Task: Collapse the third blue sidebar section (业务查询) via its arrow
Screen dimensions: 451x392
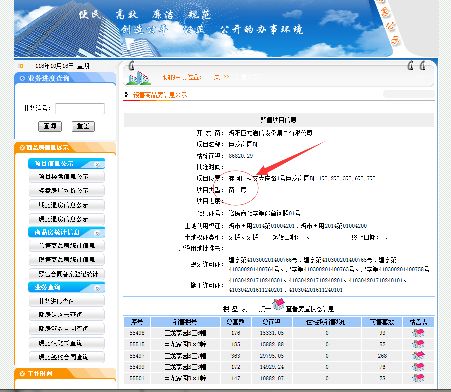Action: [x=97, y=288]
